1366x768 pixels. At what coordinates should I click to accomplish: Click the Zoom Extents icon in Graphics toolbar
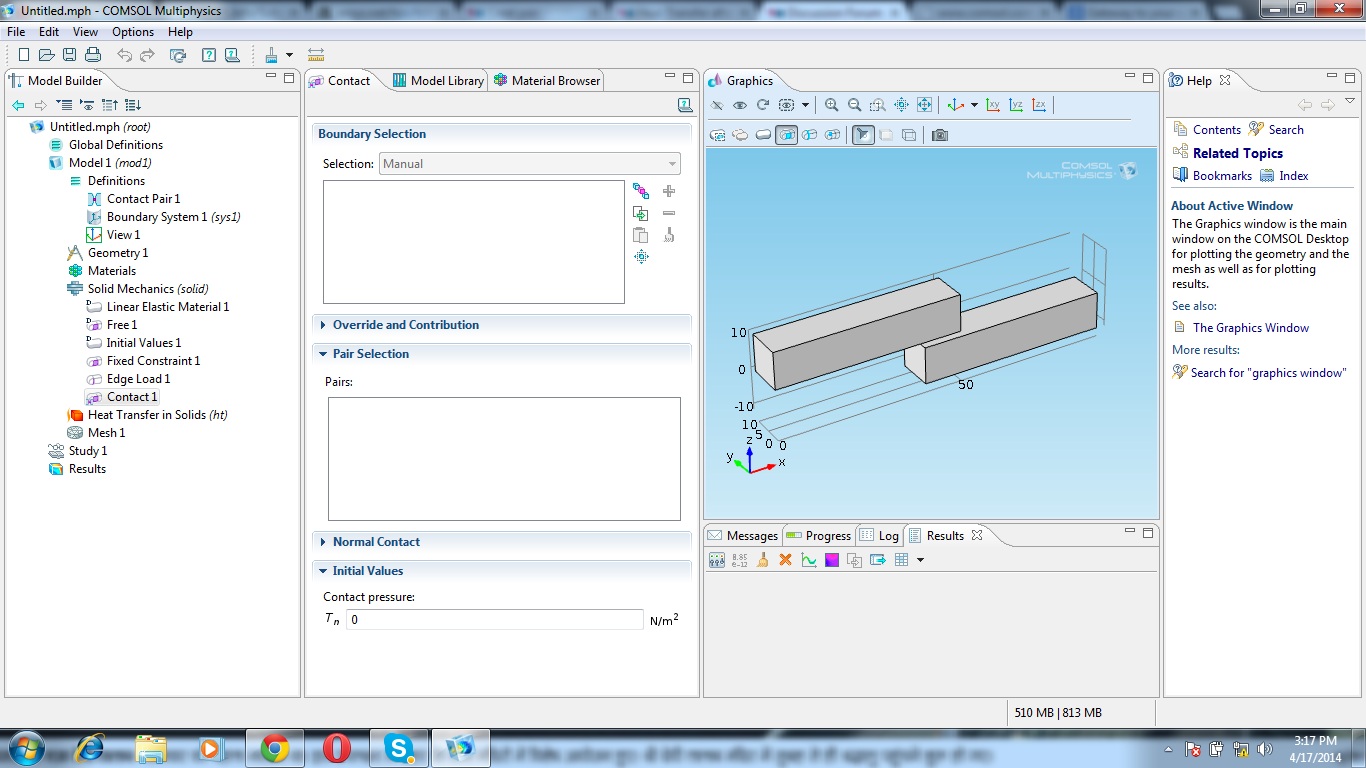point(924,105)
